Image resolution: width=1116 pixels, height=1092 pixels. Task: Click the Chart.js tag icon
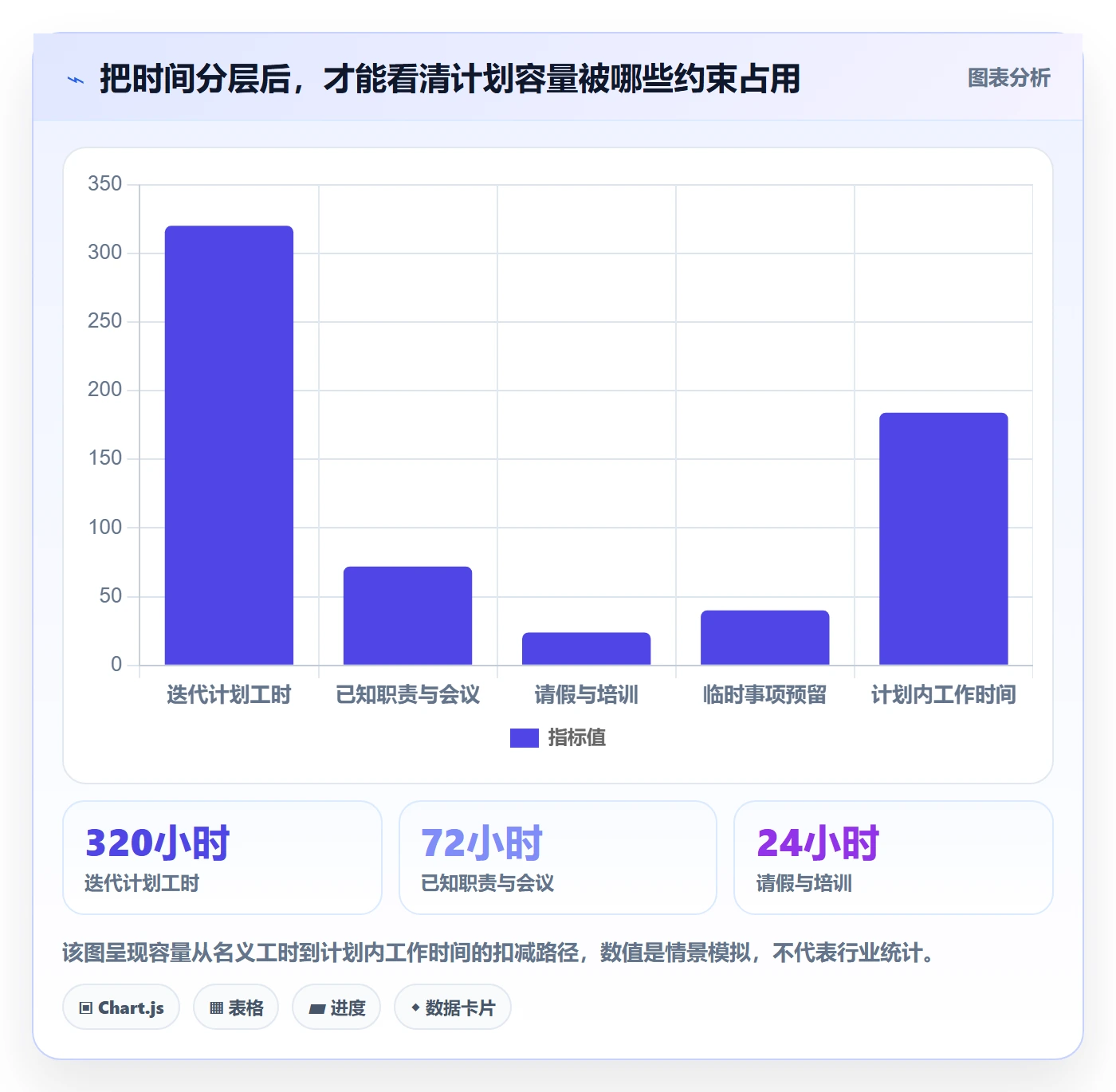86,1008
